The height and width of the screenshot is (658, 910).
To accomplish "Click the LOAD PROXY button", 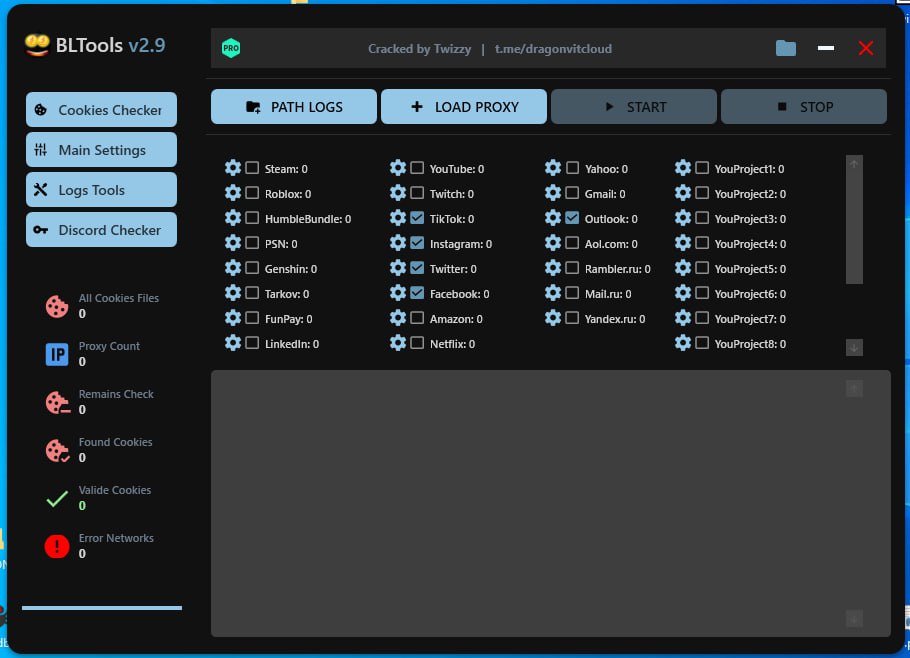I will click(464, 107).
